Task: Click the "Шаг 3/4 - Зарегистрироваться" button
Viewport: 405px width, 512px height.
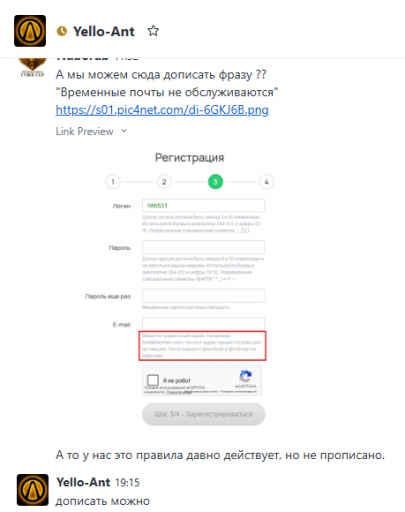Action: coord(204,414)
